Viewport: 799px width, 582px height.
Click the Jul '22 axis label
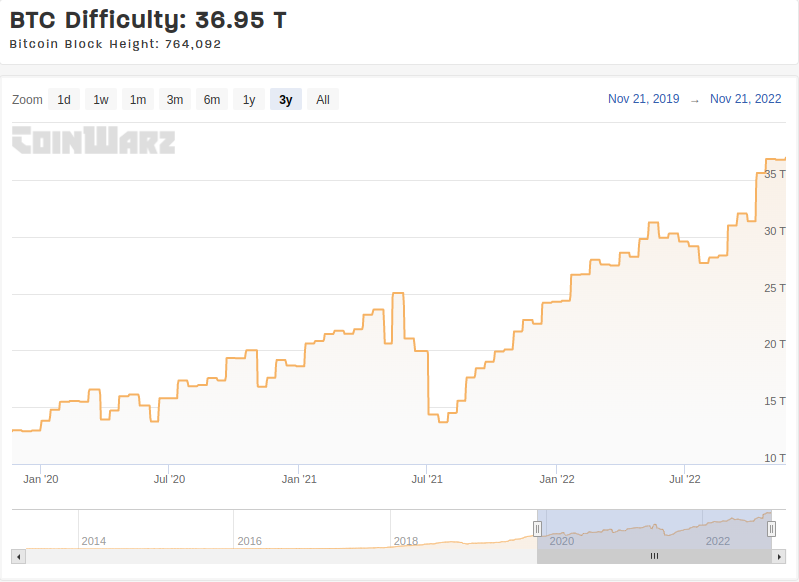[685, 480]
